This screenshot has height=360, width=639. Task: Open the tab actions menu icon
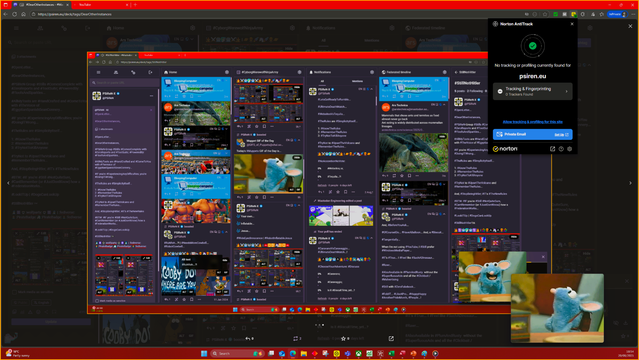coord(6,4)
